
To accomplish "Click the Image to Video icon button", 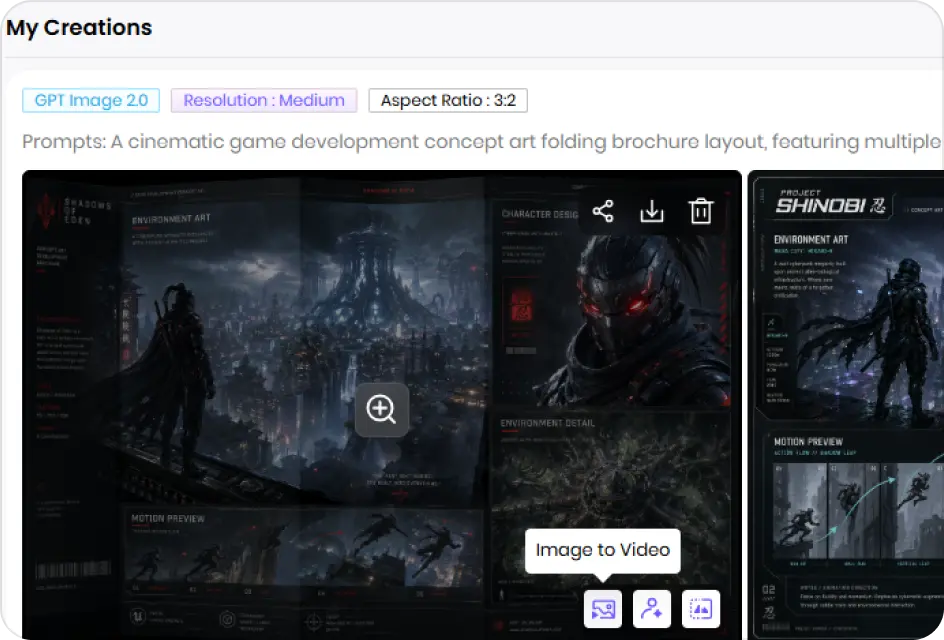I will click(x=603, y=609).
